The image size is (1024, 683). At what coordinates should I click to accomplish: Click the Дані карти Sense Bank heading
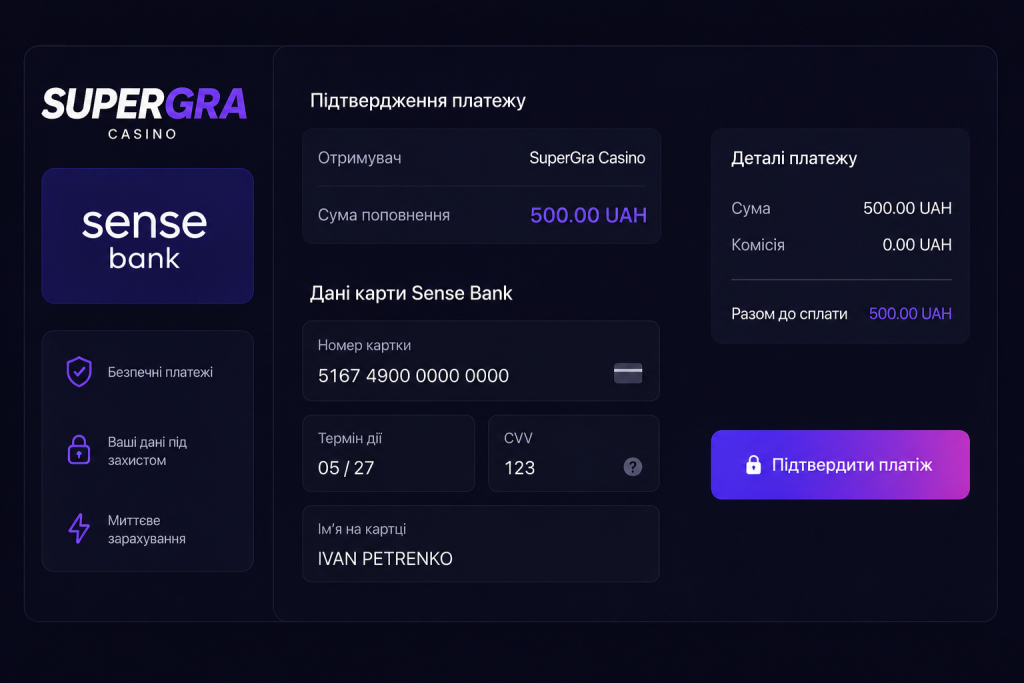tap(411, 293)
